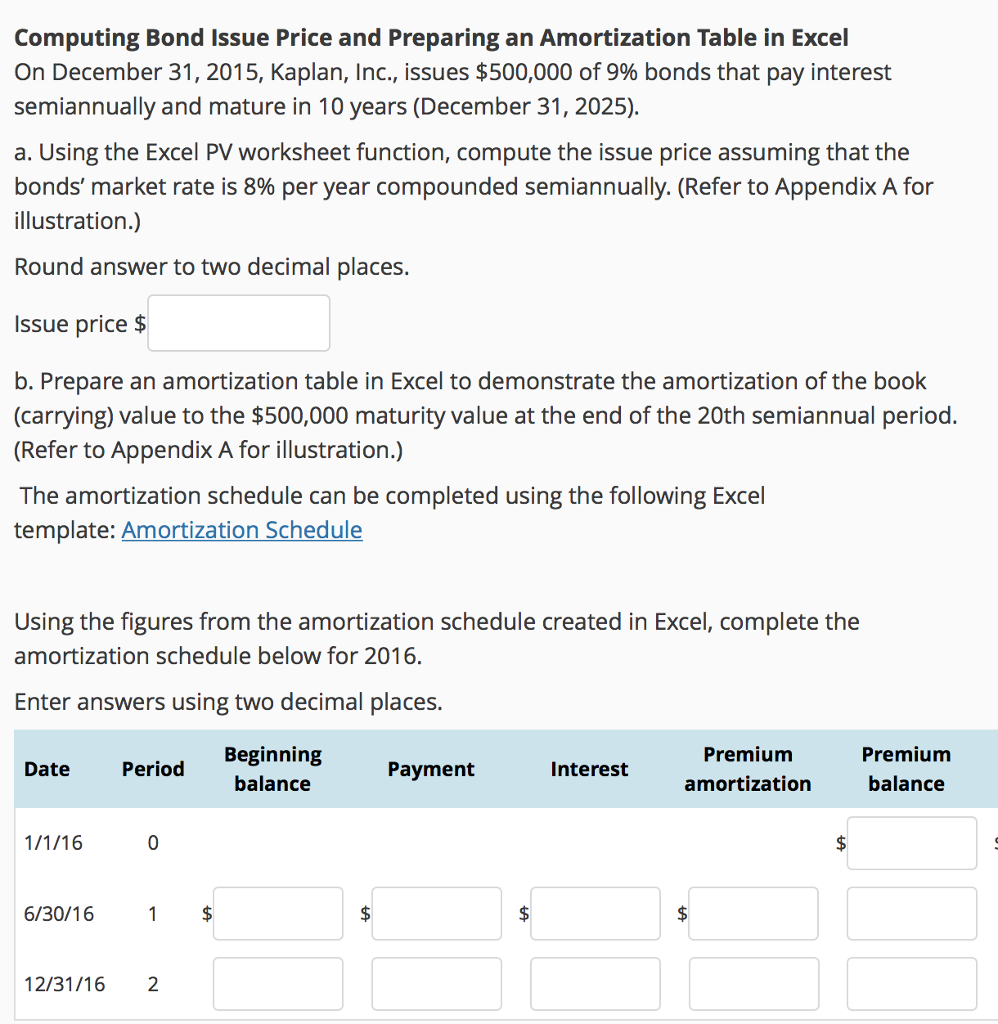The width and height of the screenshot is (998, 1024).
Task: Click the Date column header
Action: click(46, 769)
